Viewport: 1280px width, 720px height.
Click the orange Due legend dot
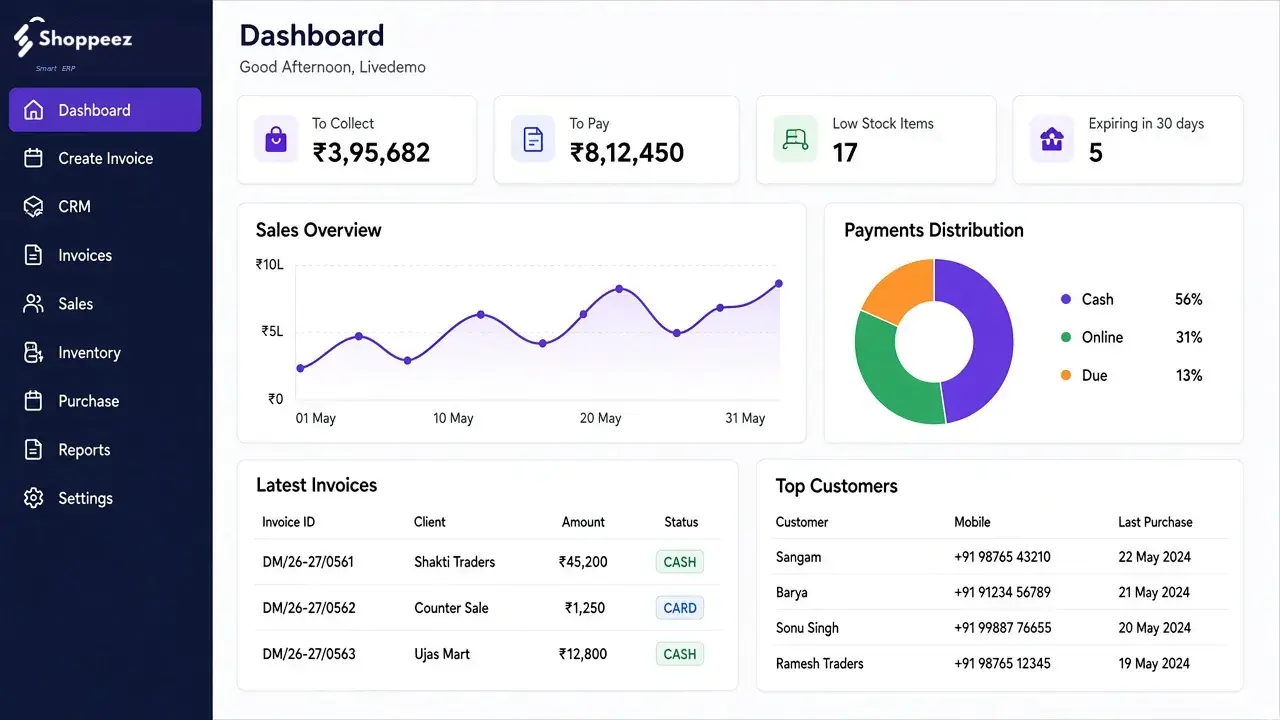pos(1066,375)
